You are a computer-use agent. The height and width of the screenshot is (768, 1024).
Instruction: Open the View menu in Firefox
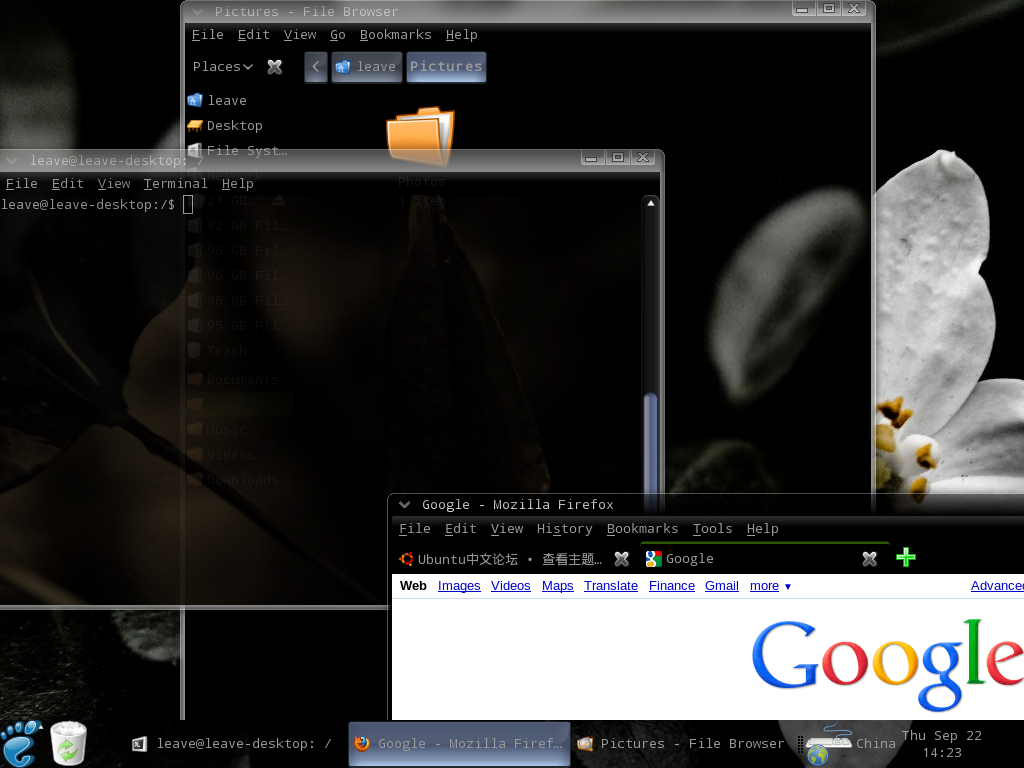(x=507, y=528)
